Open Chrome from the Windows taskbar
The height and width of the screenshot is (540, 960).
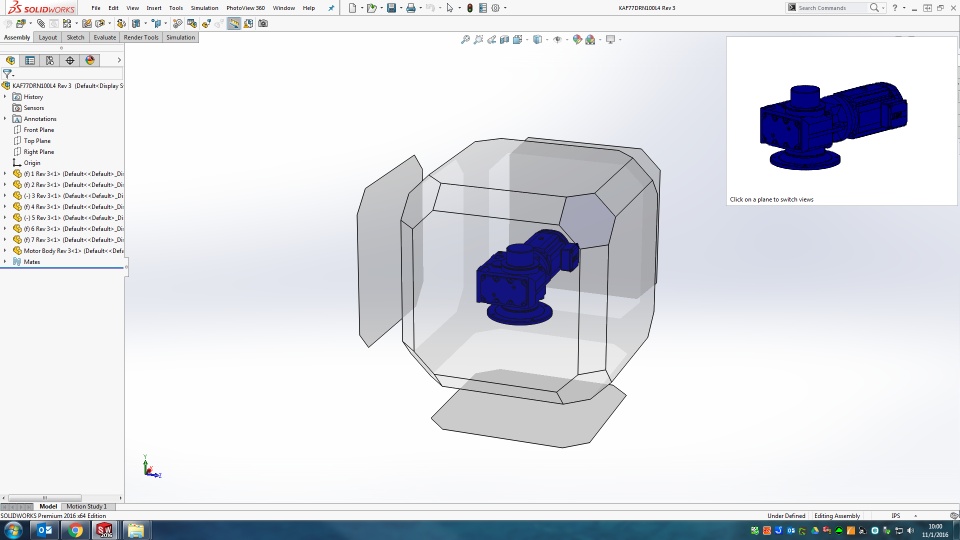[x=75, y=530]
